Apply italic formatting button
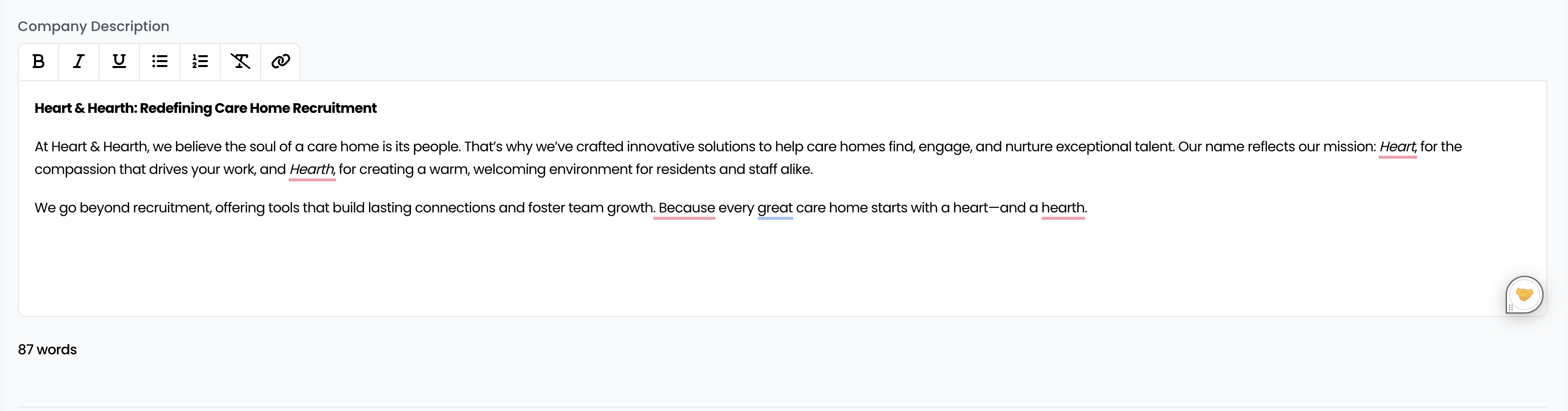This screenshot has height=411, width=1568. (78, 62)
